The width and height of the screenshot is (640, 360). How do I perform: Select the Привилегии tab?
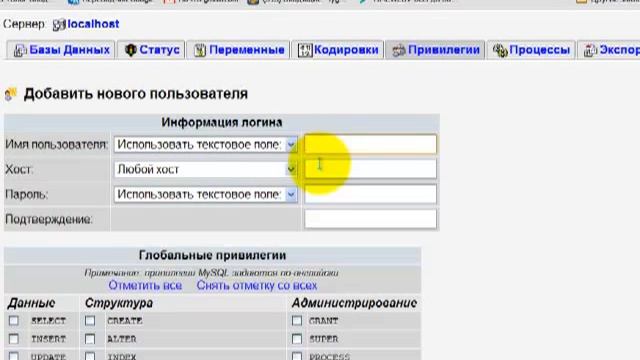[x=435, y=50]
